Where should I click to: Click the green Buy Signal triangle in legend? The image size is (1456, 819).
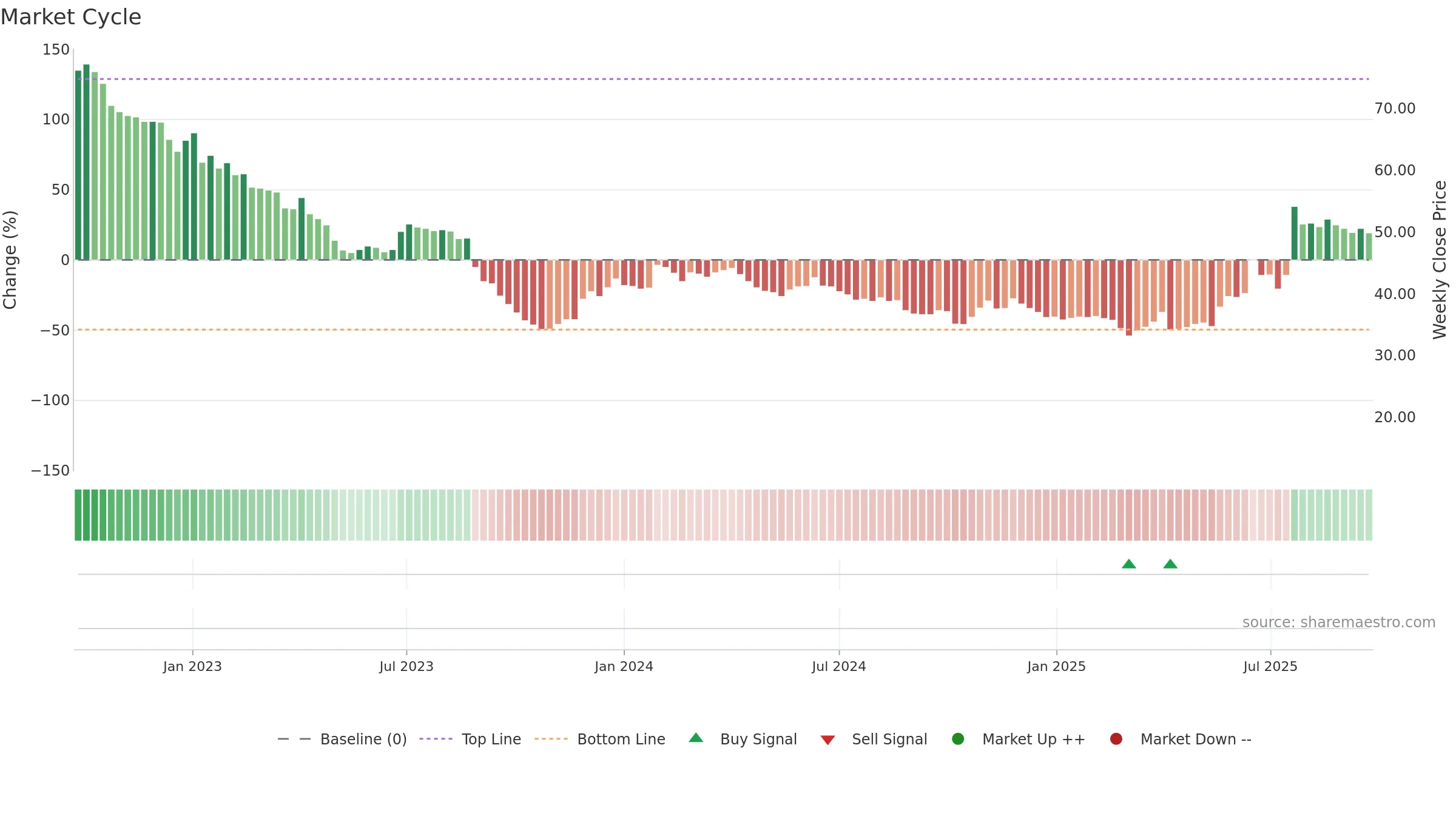click(696, 738)
